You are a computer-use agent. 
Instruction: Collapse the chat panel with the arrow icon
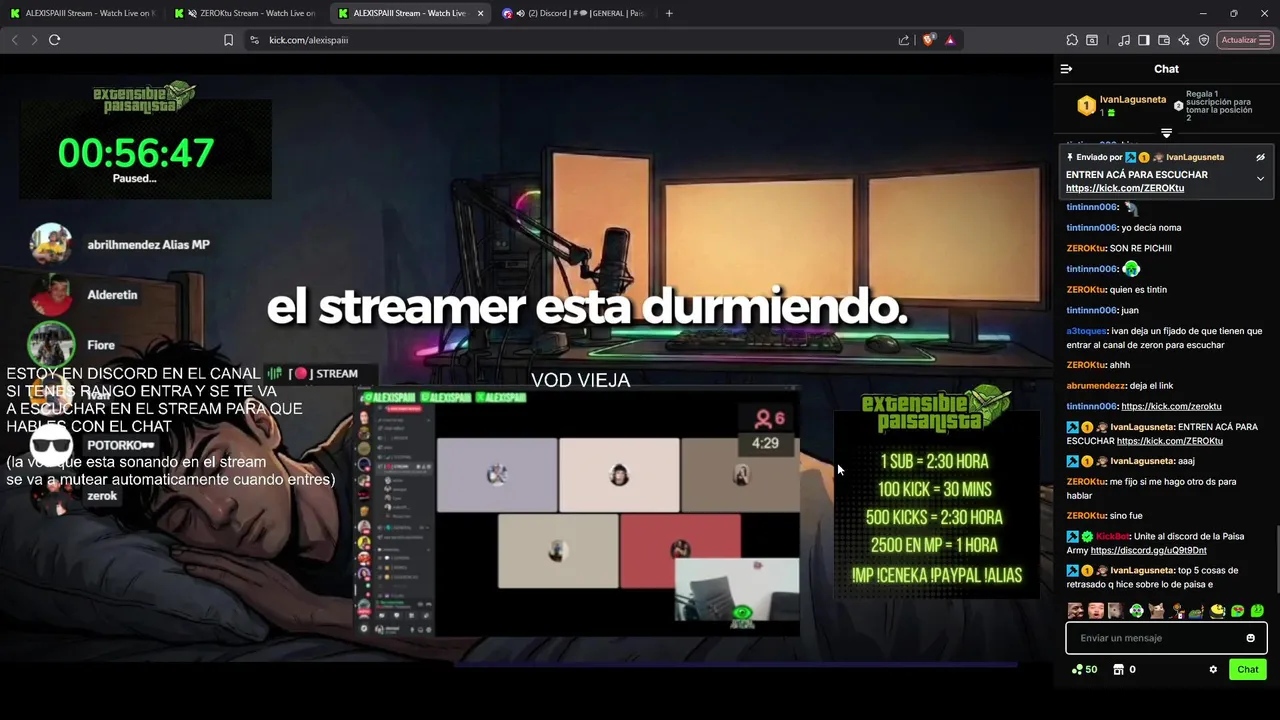1066,69
